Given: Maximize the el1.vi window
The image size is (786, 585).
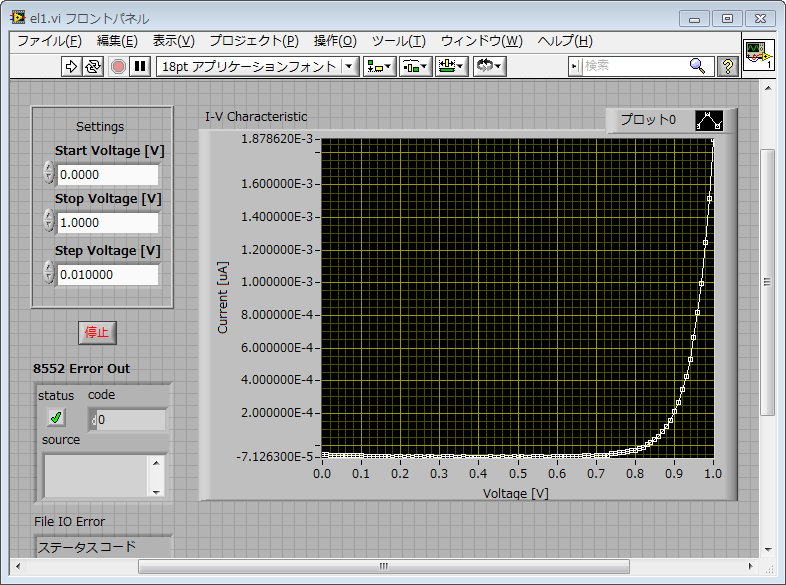Looking at the screenshot, I should [x=727, y=19].
